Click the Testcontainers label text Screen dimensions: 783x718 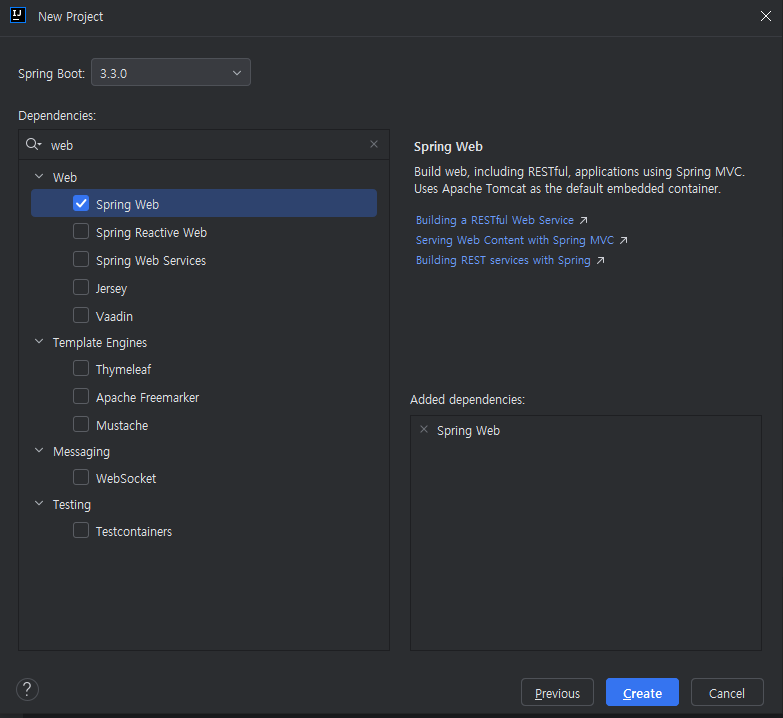(134, 531)
